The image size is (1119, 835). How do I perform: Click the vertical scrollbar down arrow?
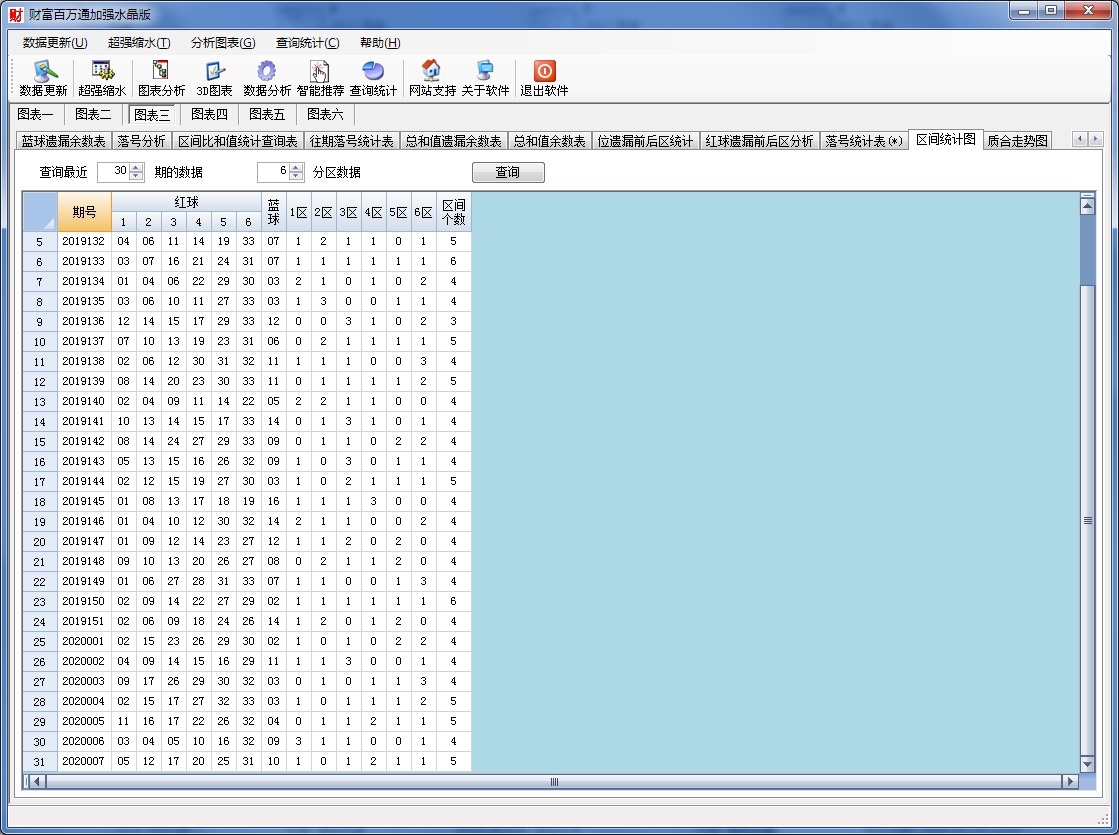(1088, 764)
